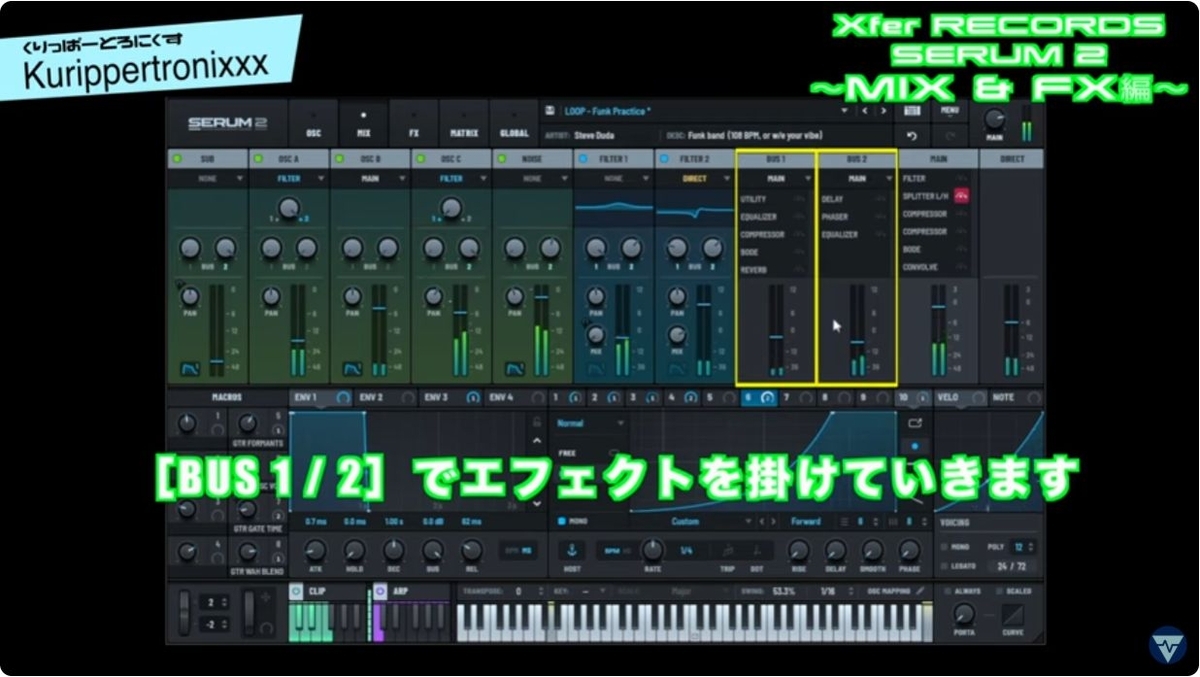Viewport: 1200px width, 677px height.
Task: Select the ENV 2 tab
Action: [384, 398]
